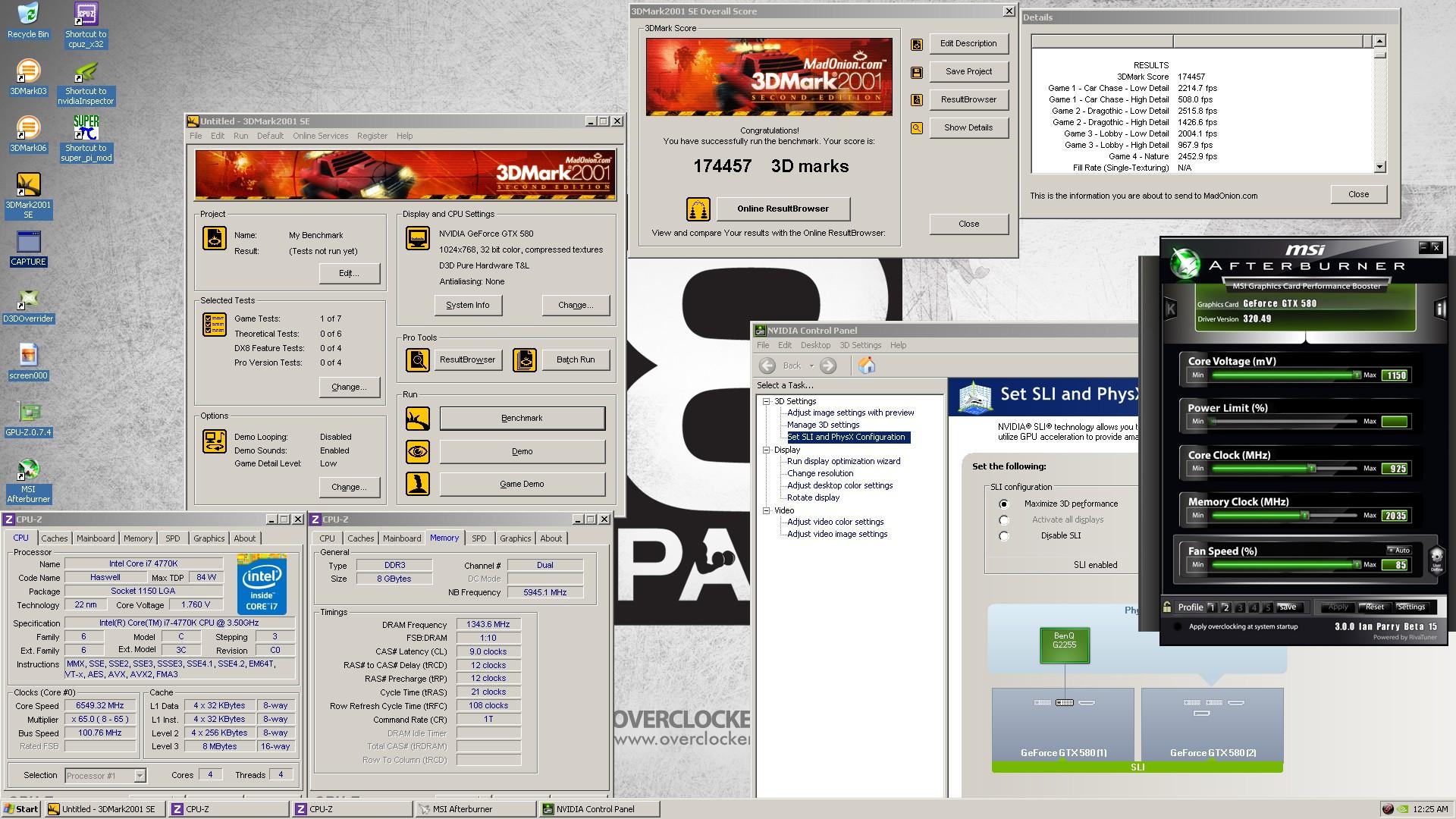Click the Save Project floppy icon
The image size is (1456, 819).
[917, 72]
